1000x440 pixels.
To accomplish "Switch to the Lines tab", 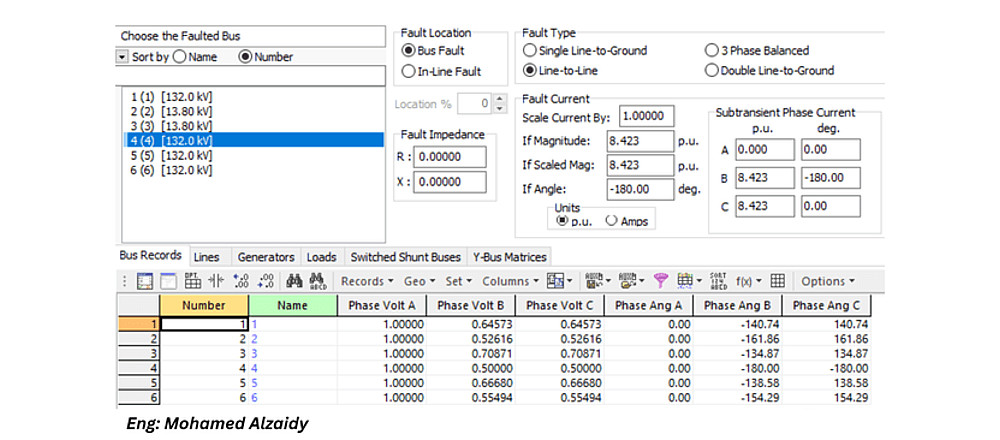I will [x=207, y=257].
